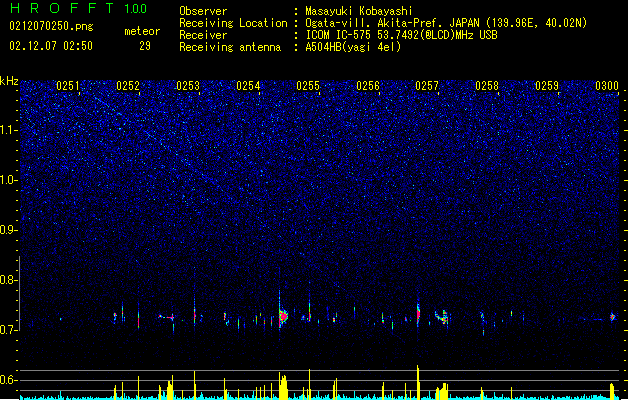Viewport: 629px width, 400px height.
Task: Click the 1.1 kHz axis label
Action: (x=9, y=130)
